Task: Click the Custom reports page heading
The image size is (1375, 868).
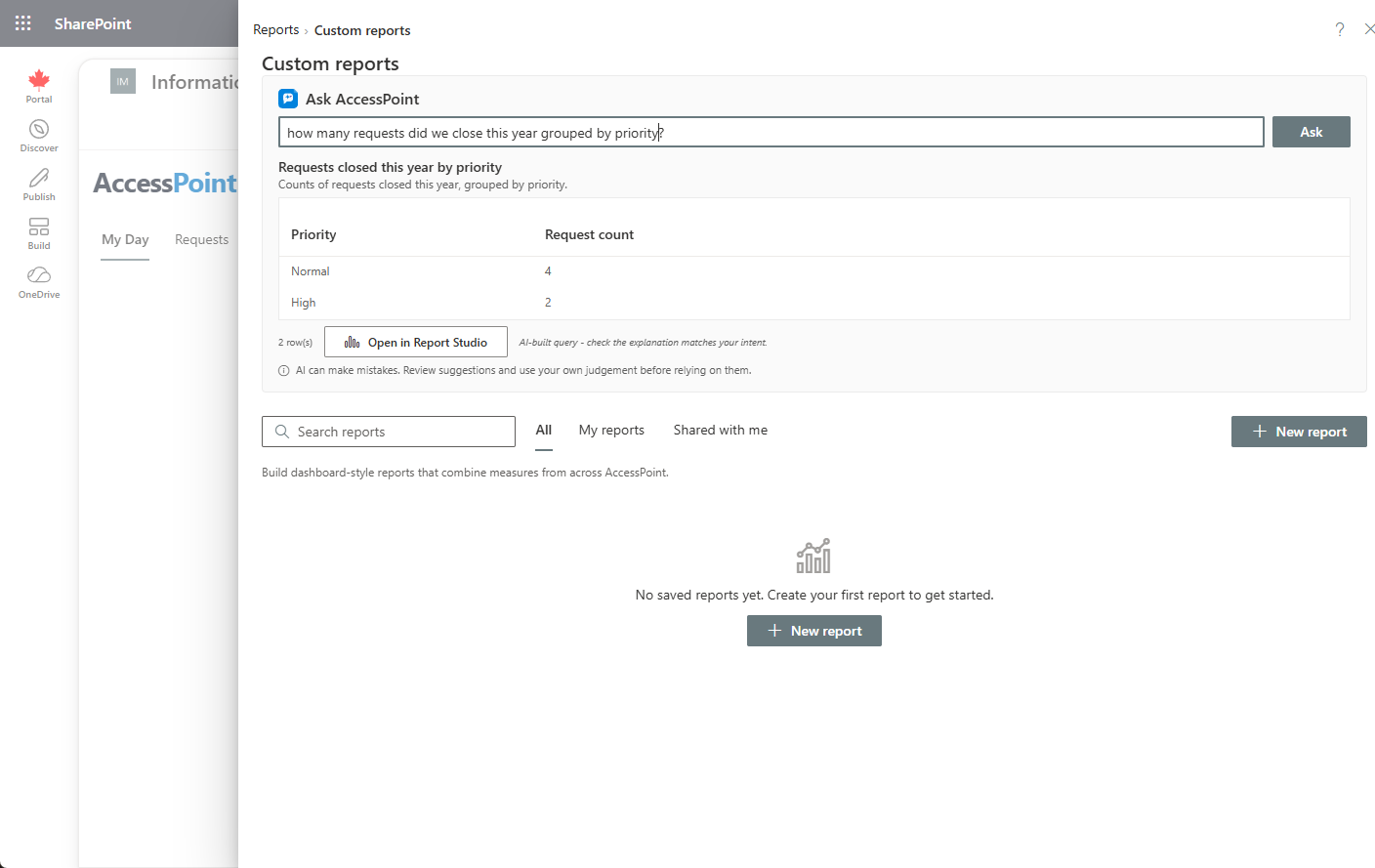Action: point(330,63)
